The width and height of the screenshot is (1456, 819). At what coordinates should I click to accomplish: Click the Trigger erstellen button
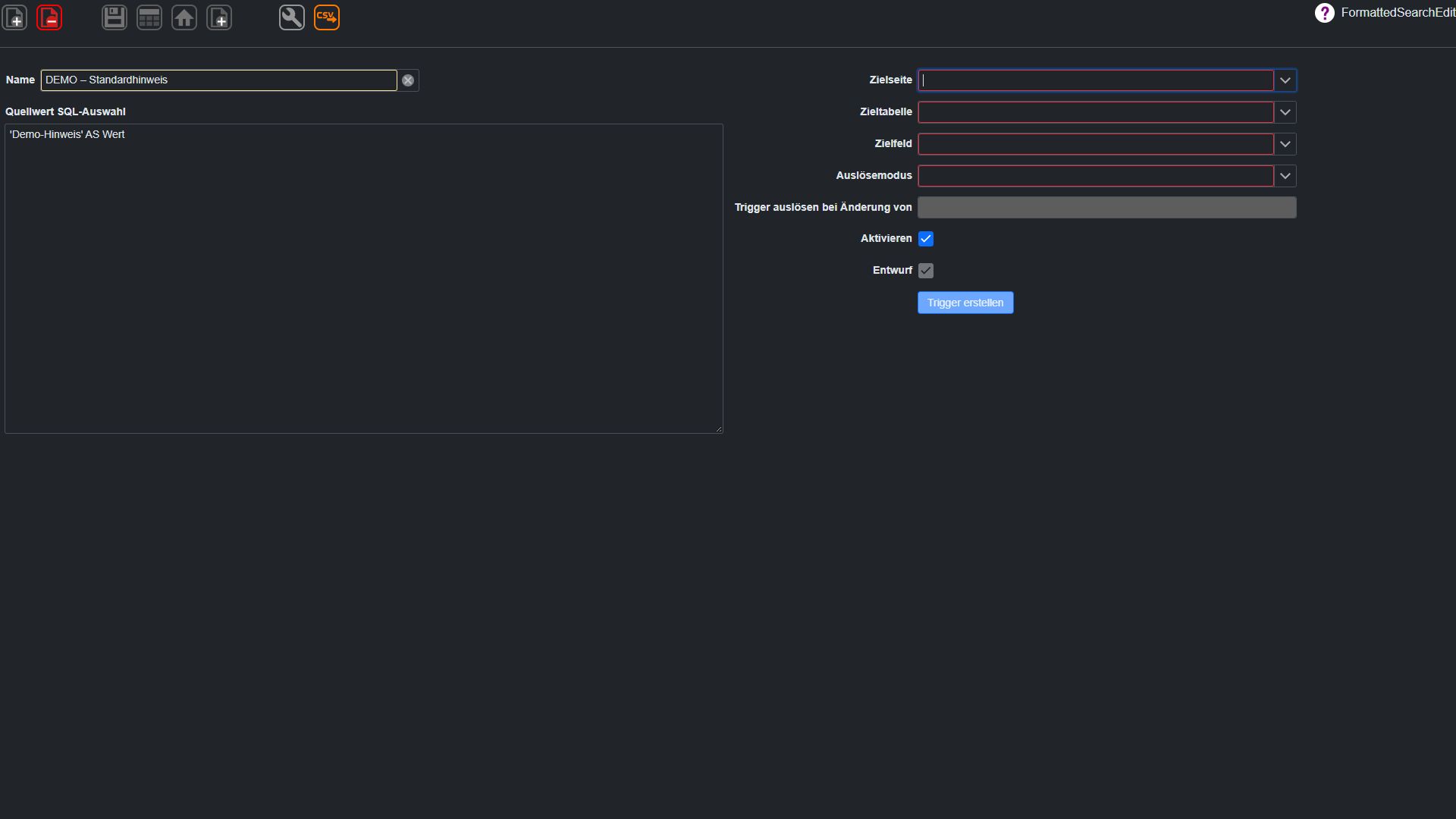965,303
